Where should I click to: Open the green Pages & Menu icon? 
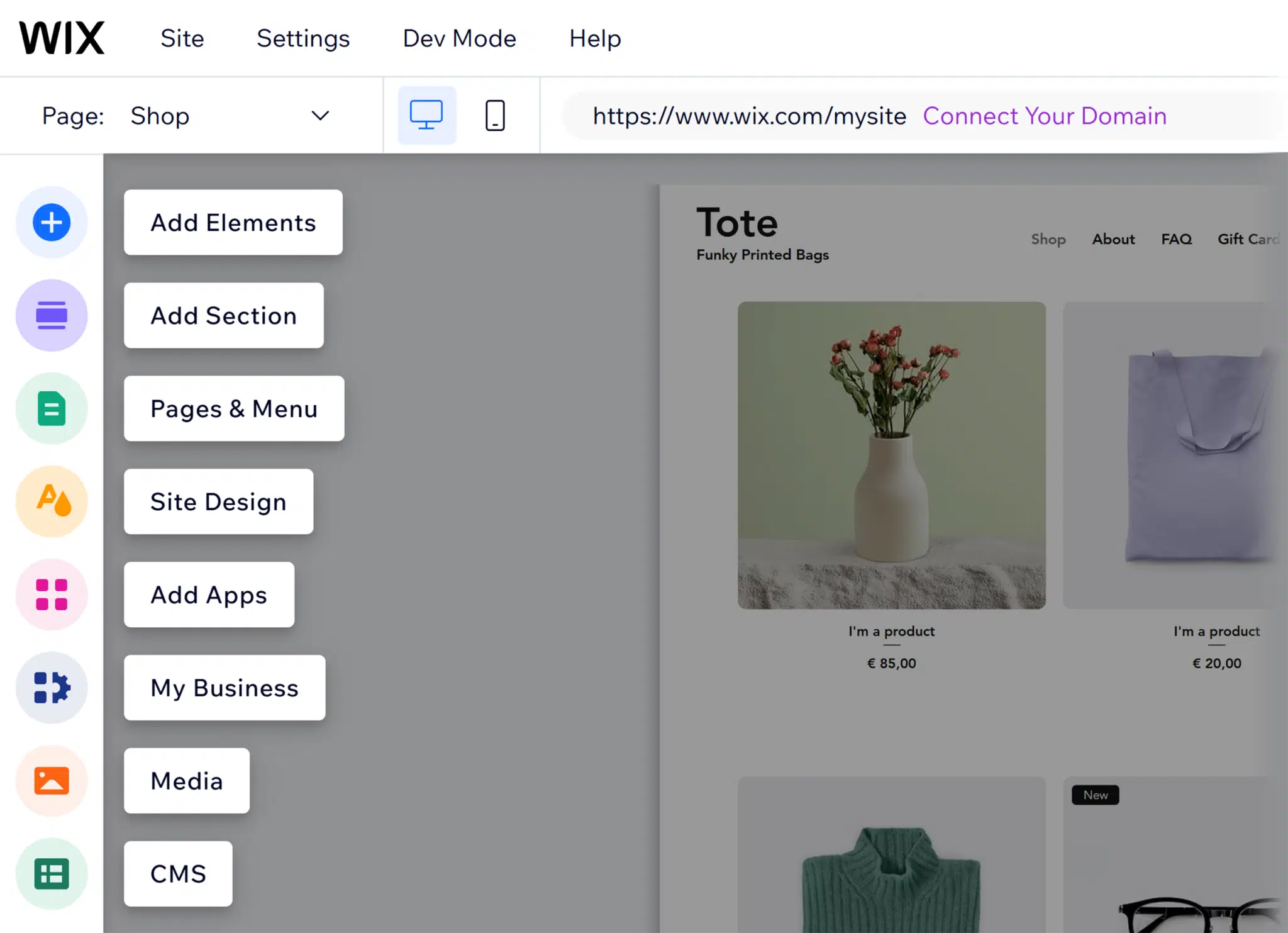click(52, 408)
